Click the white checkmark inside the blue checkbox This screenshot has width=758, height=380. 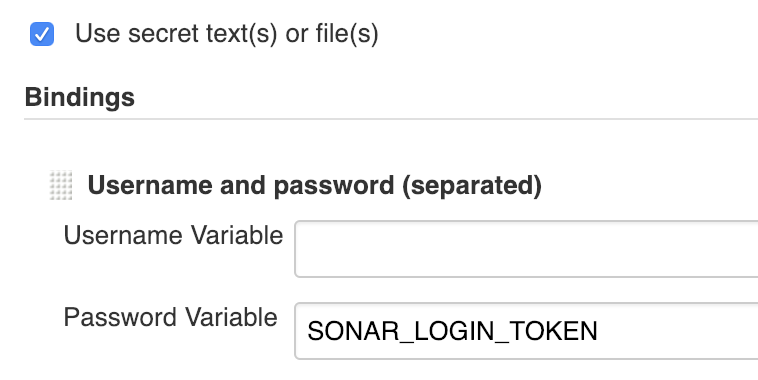coord(42,34)
